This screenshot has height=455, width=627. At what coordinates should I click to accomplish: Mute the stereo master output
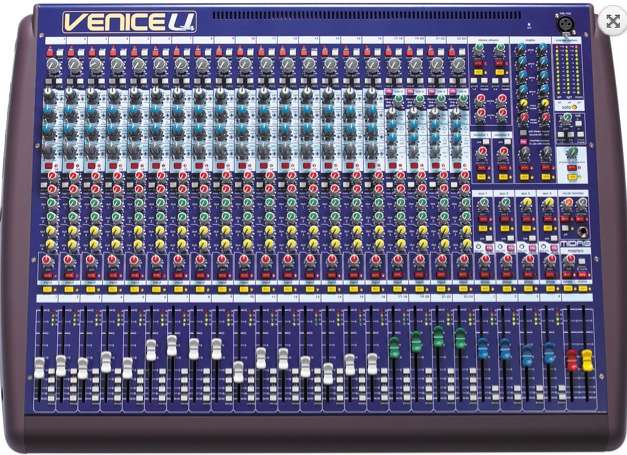pyautogui.click(x=568, y=275)
